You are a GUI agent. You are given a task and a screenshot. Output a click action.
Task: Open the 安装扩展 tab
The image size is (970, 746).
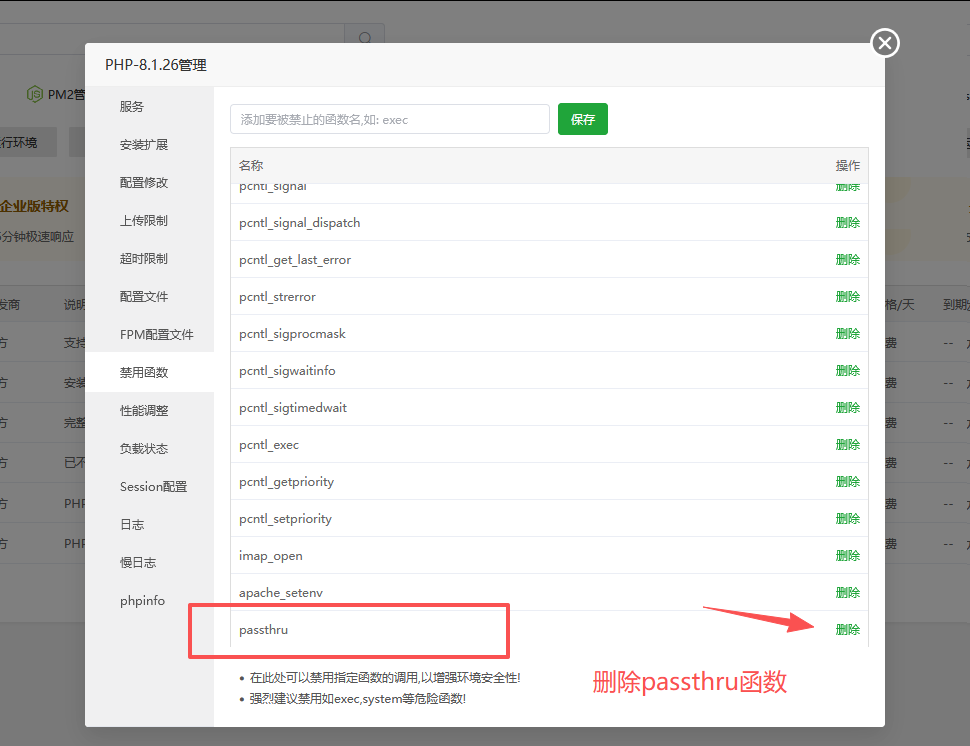pos(144,144)
